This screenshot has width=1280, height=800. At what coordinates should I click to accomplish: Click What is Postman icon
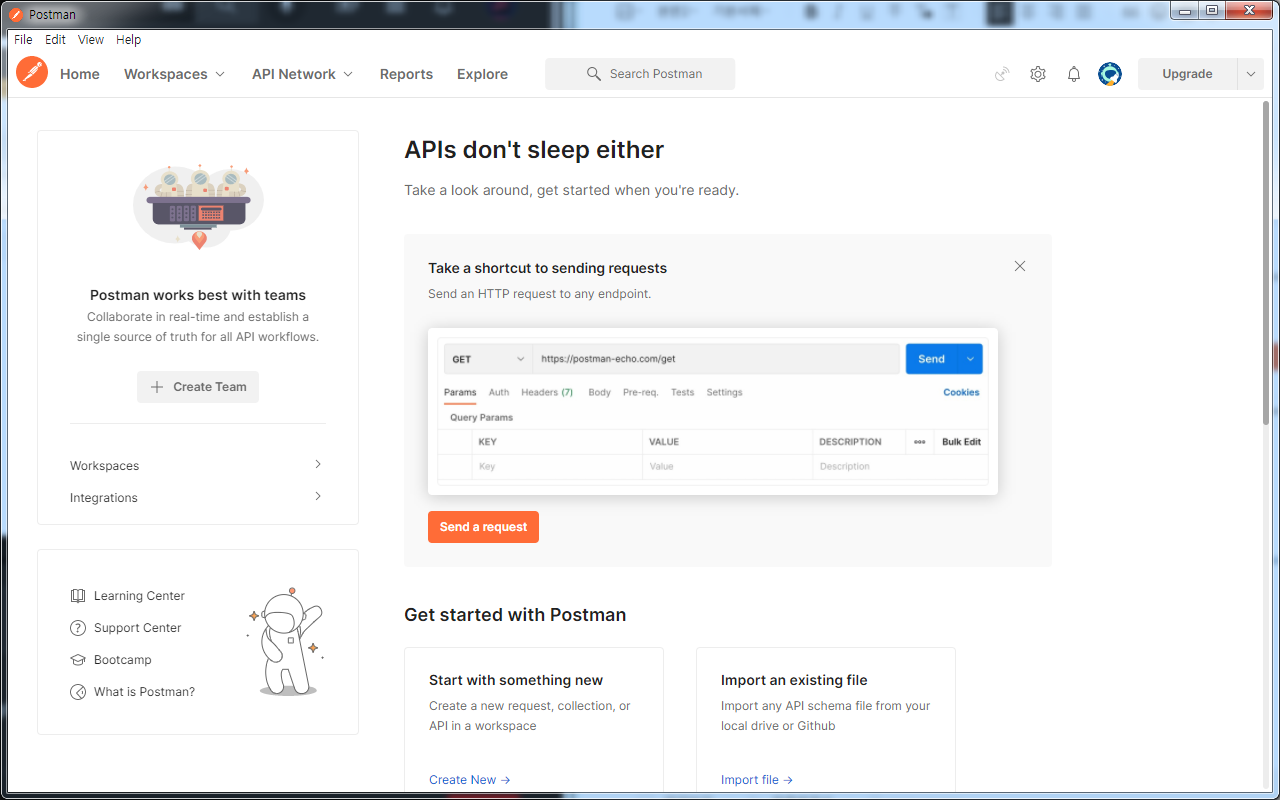78,692
